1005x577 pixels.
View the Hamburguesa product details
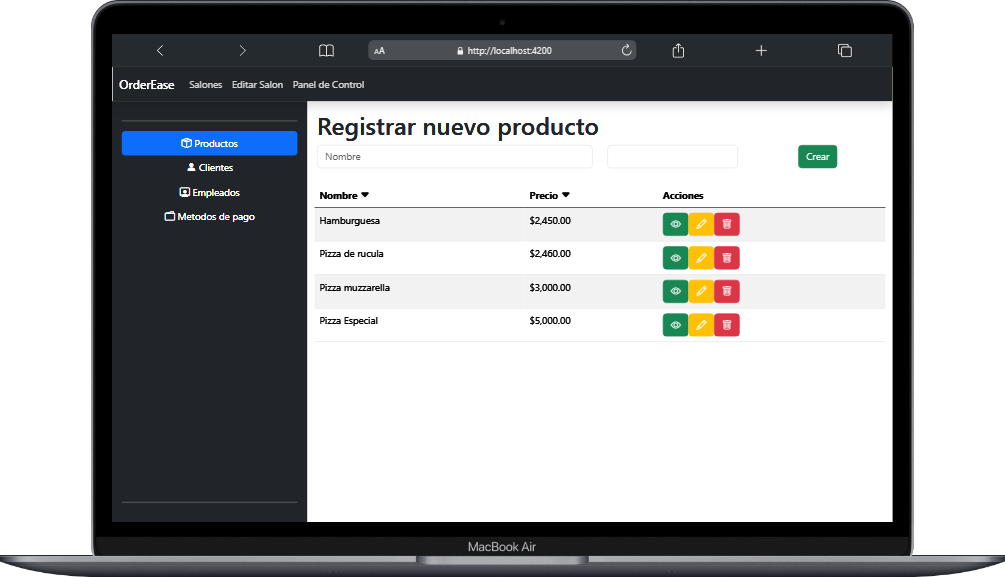(x=675, y=224)
